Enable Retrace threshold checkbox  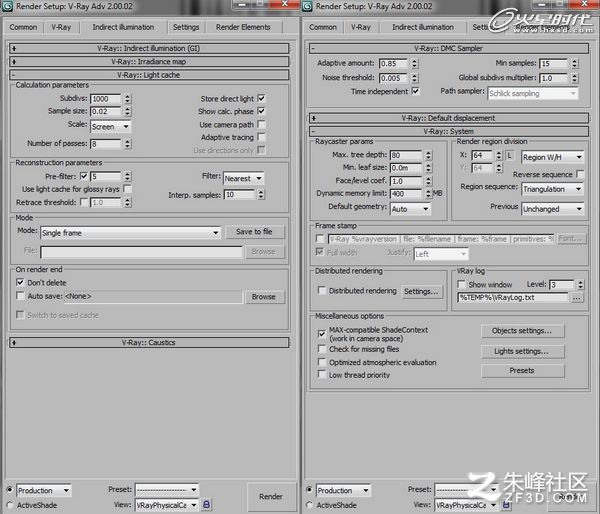pyautogui.click(x=84, y=202)
